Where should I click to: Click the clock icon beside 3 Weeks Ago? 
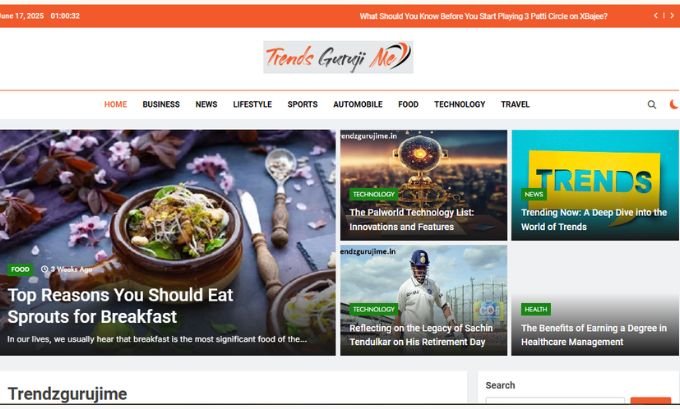click(x=44, y=269)
